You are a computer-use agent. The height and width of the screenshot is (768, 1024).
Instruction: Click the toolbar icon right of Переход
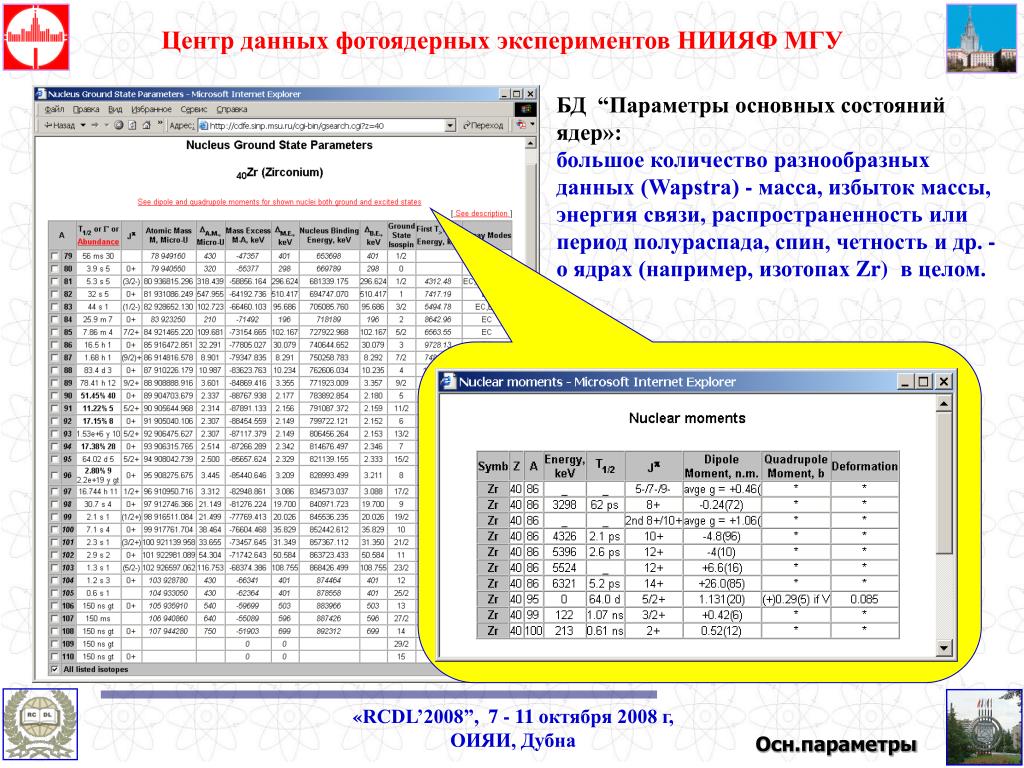click(x=521, y=125)
